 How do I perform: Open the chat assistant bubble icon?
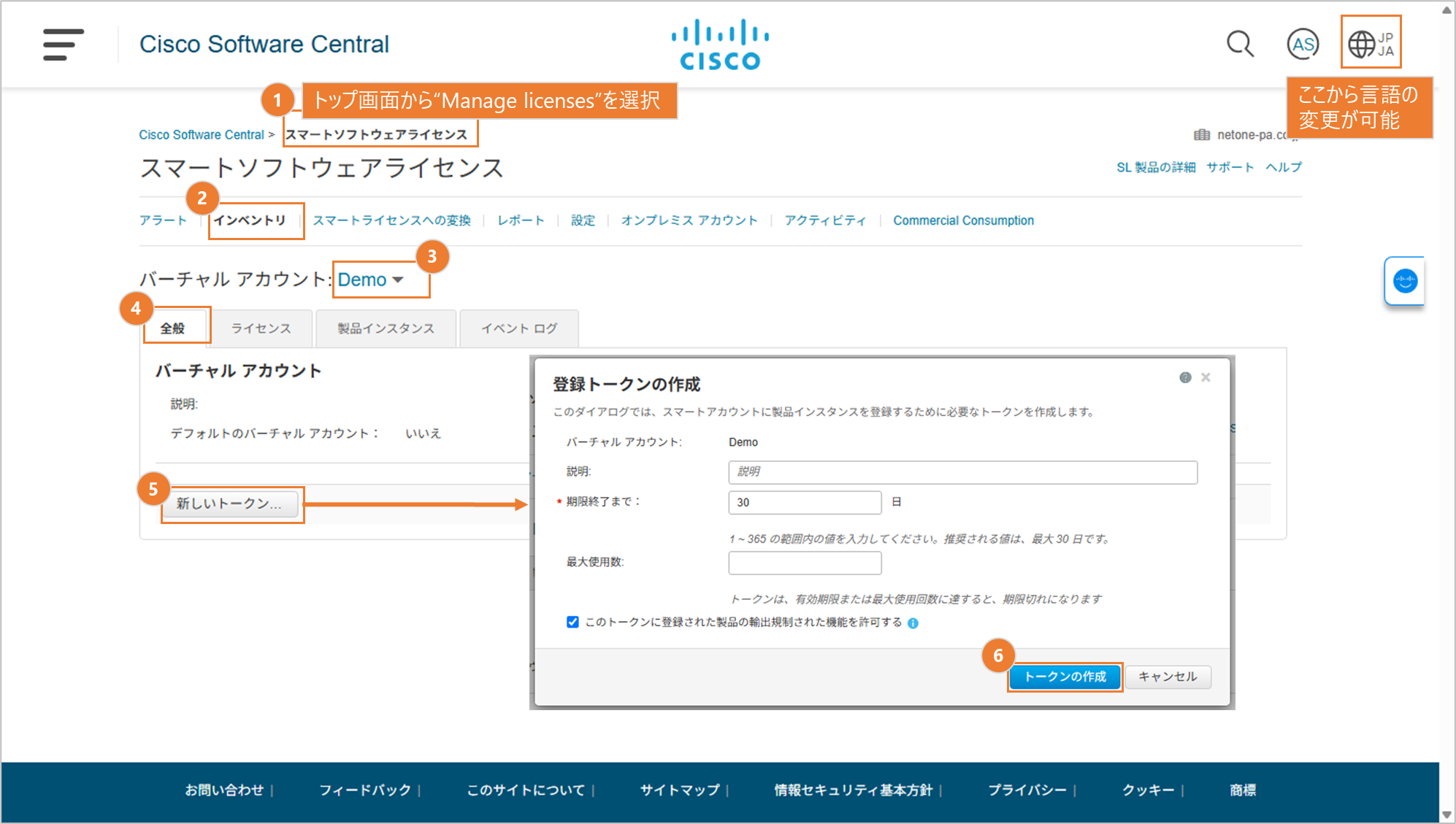tap(1404, 281)
